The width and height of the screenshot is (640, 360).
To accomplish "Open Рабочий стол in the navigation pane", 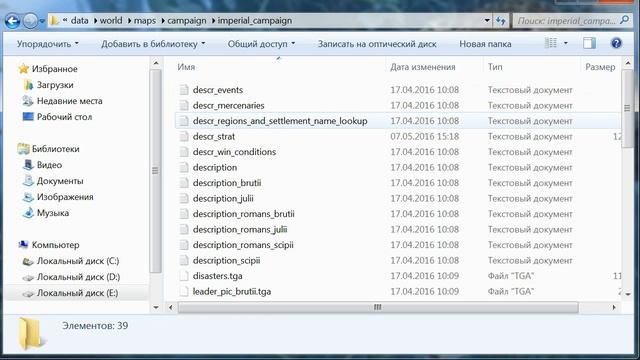I will coord(64,117).
